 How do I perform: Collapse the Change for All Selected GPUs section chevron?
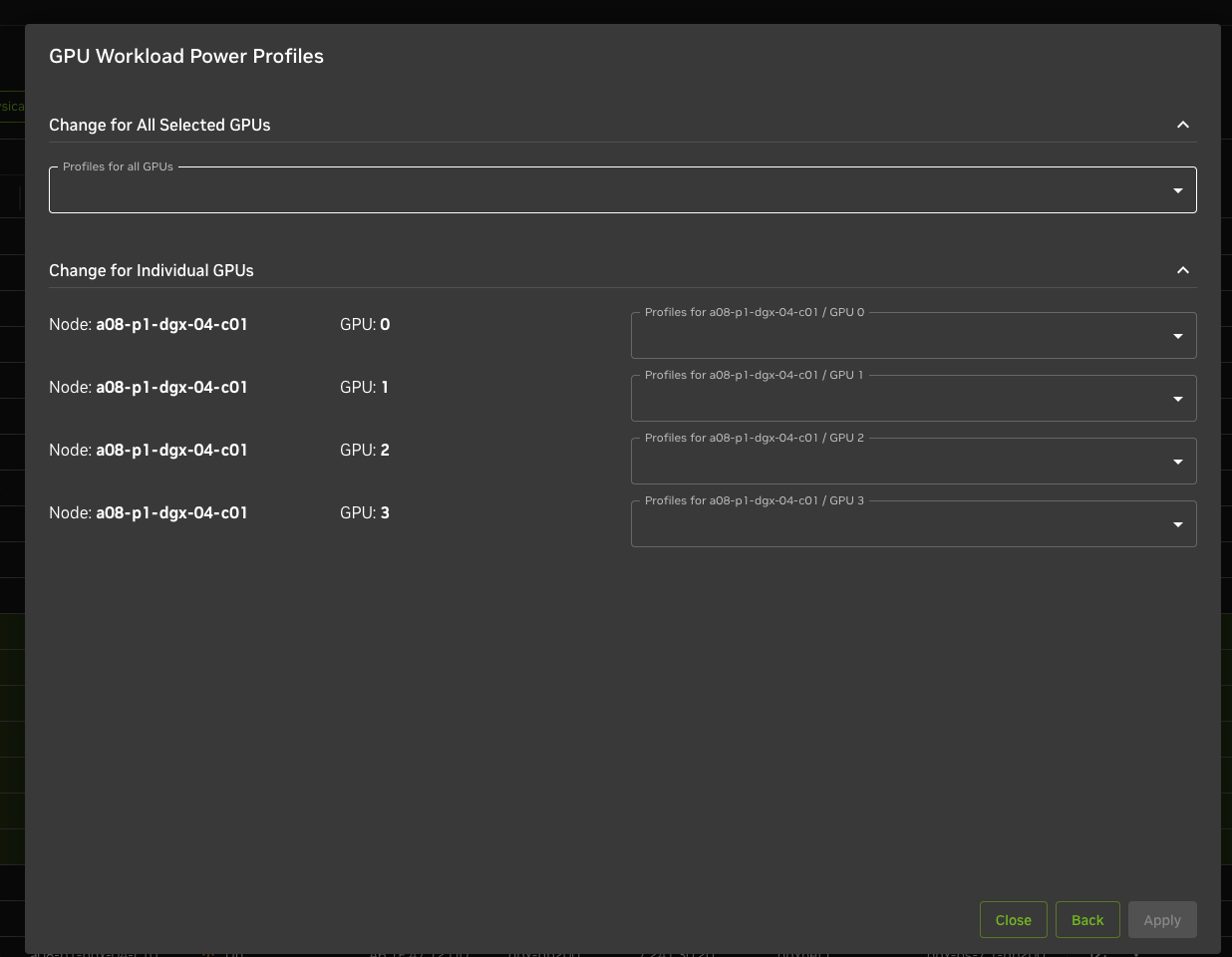click(x=1182, y=125)
